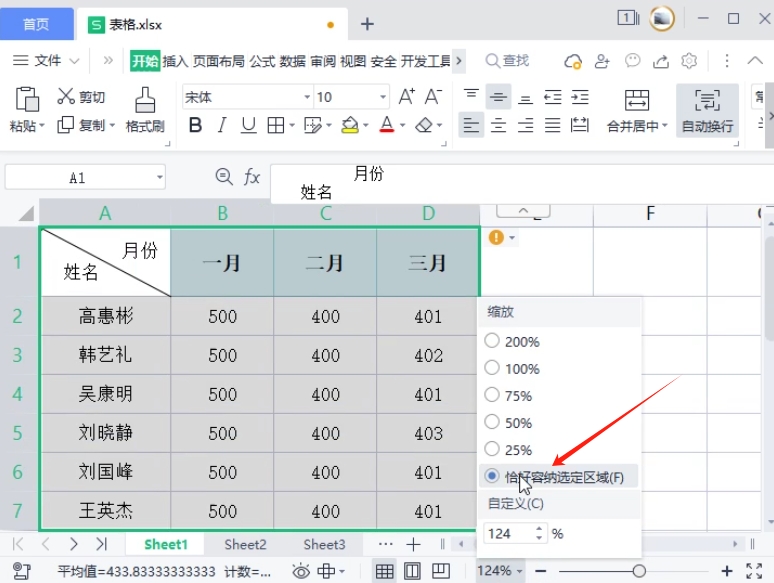Click the Underline formatting icon

pos(248,126)
